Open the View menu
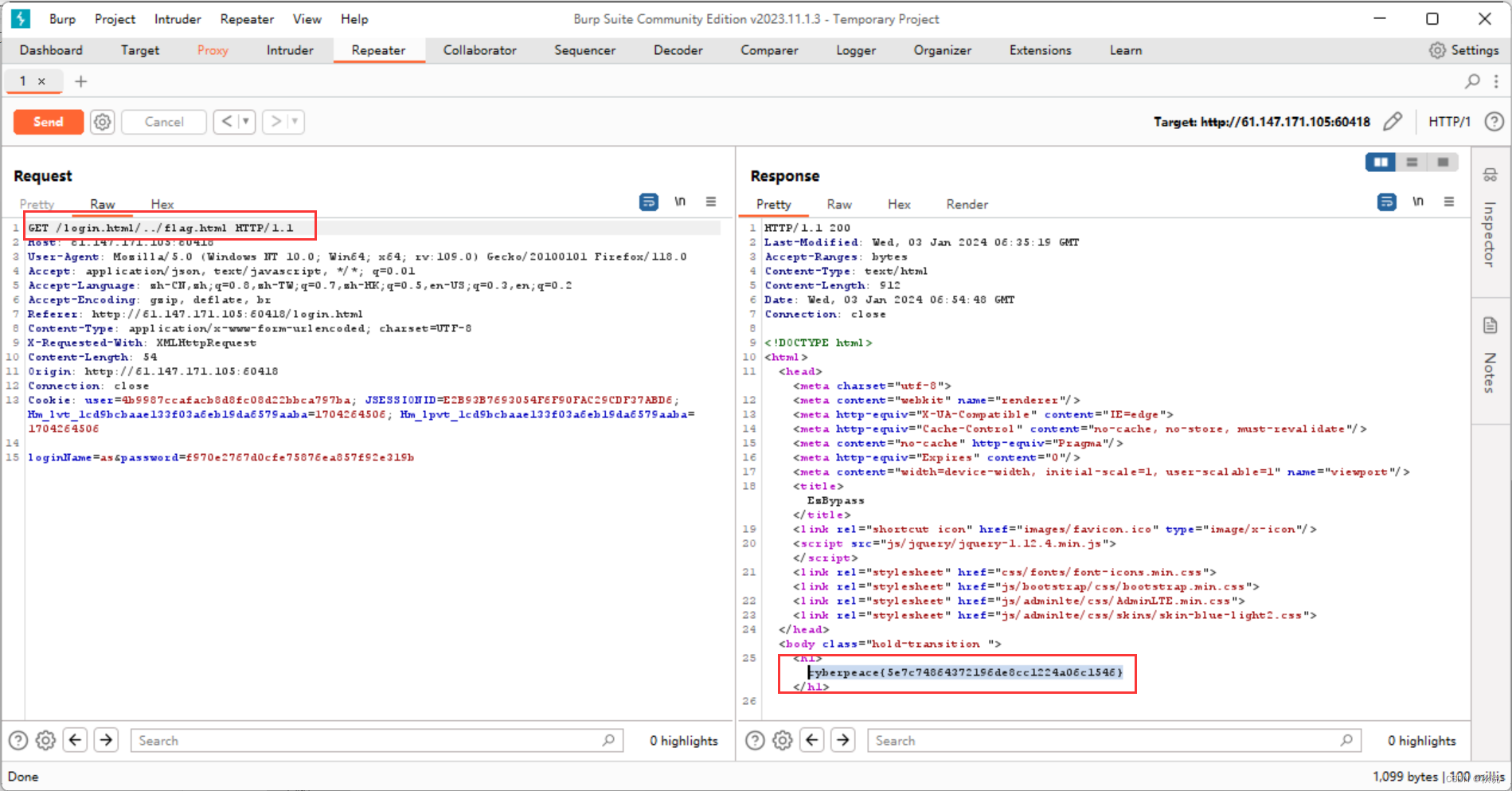 click(x=307, y=19)
